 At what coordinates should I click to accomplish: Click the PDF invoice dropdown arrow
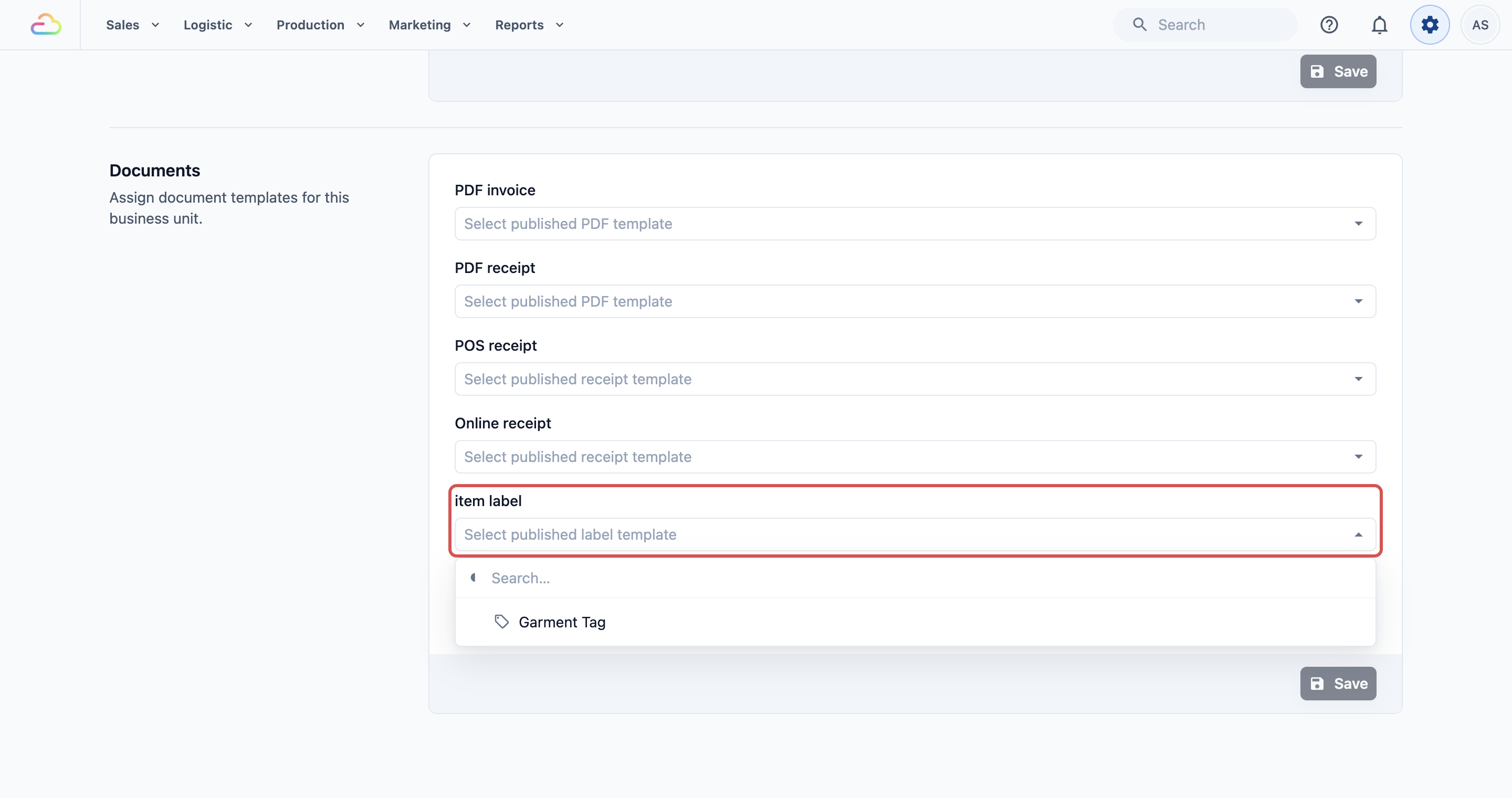(1358, 224)
